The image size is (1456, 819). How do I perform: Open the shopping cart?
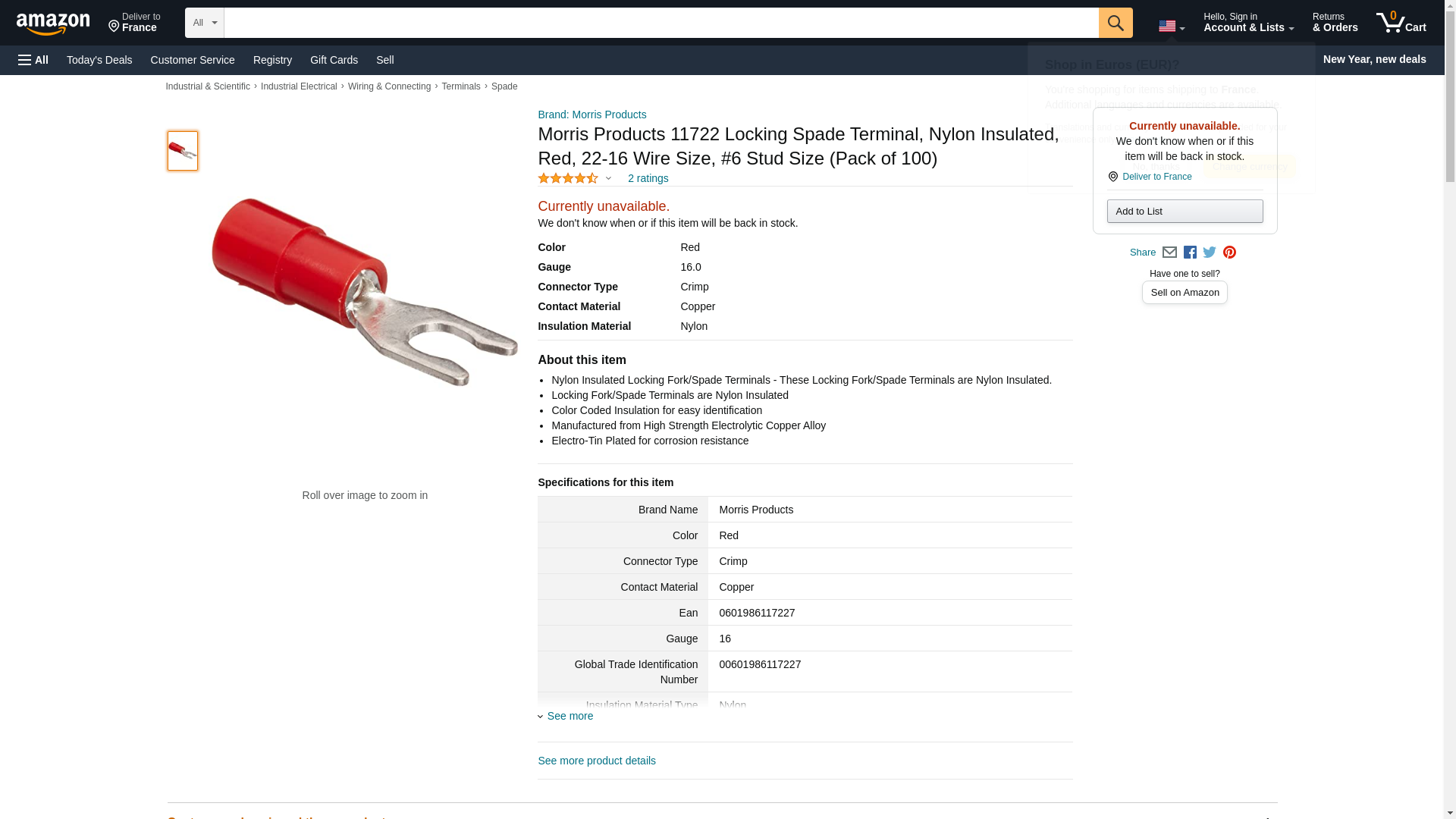tap(1401, 23)
